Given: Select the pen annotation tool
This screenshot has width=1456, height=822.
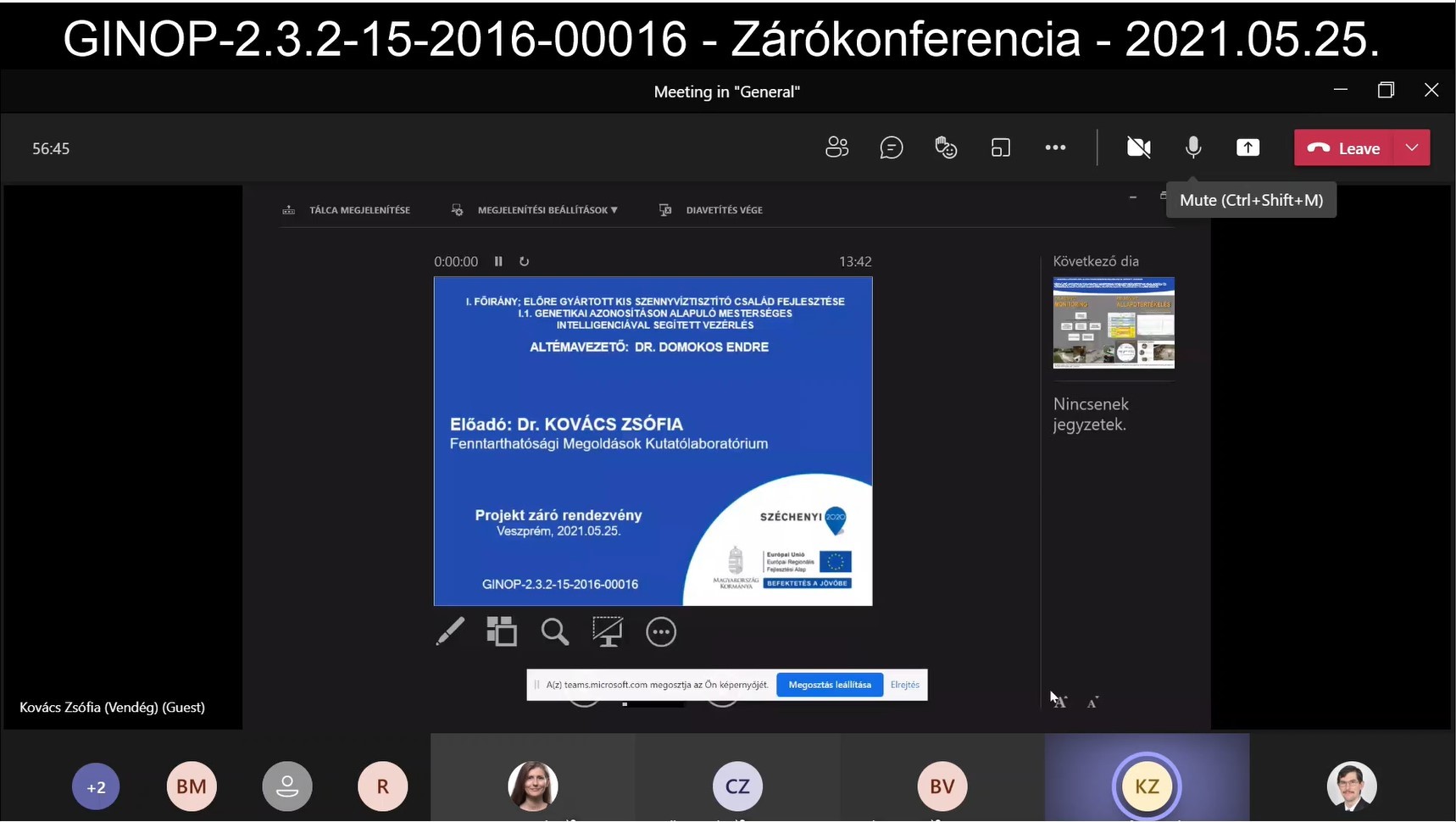Looking at the screenshot, I should [x=450, y=631].
